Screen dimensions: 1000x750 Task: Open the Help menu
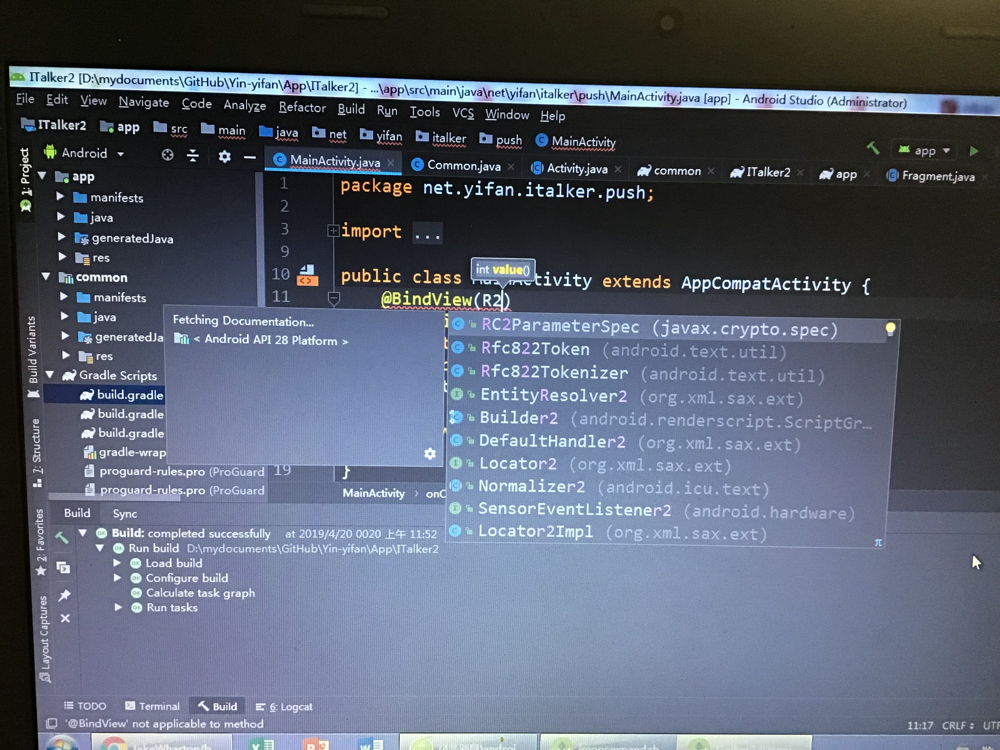(552, 115)
